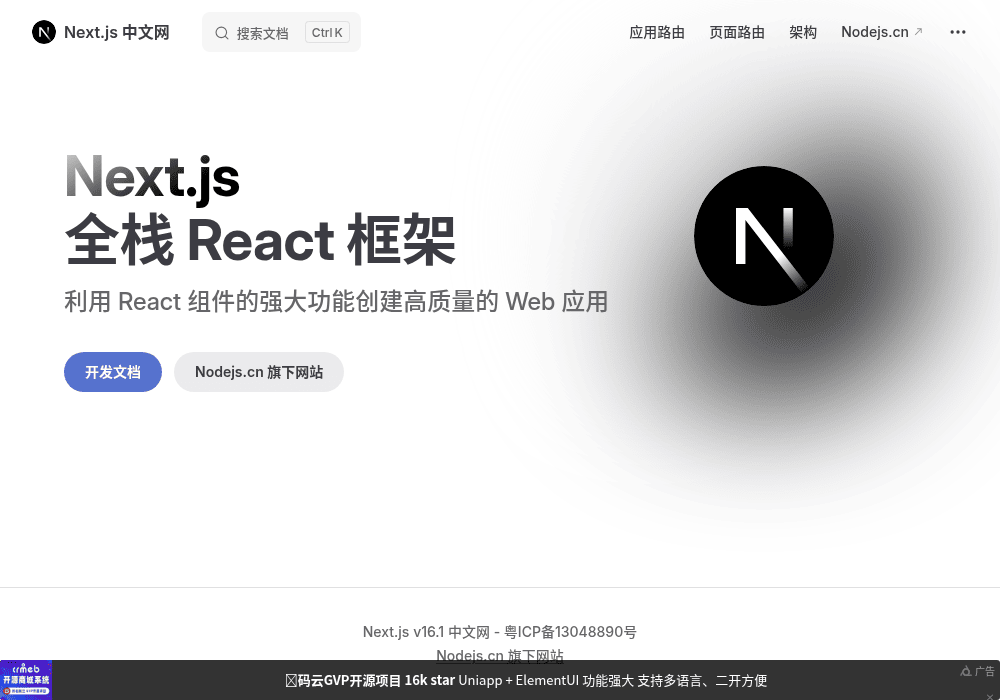
Task: Click the Nodejs.cn external link arrow icon
Action: pos(918,31)
